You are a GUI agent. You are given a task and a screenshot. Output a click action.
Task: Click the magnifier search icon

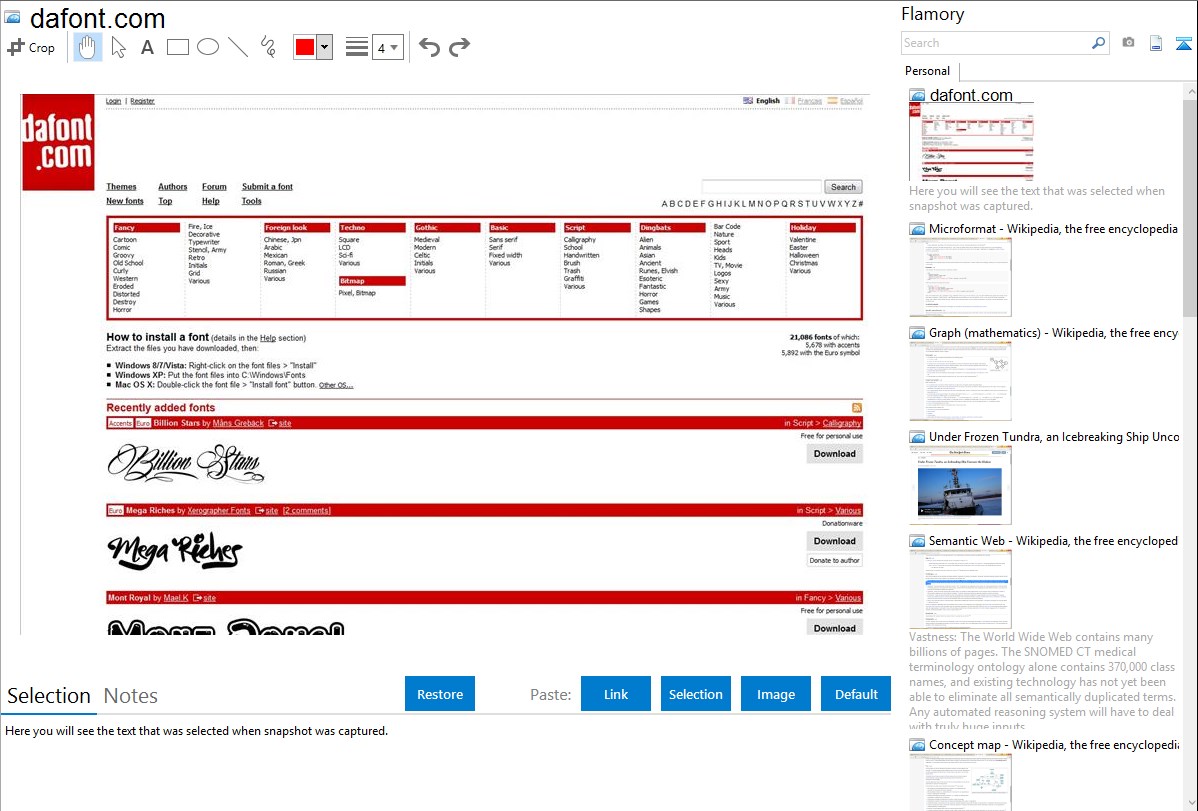[1099, 43]
